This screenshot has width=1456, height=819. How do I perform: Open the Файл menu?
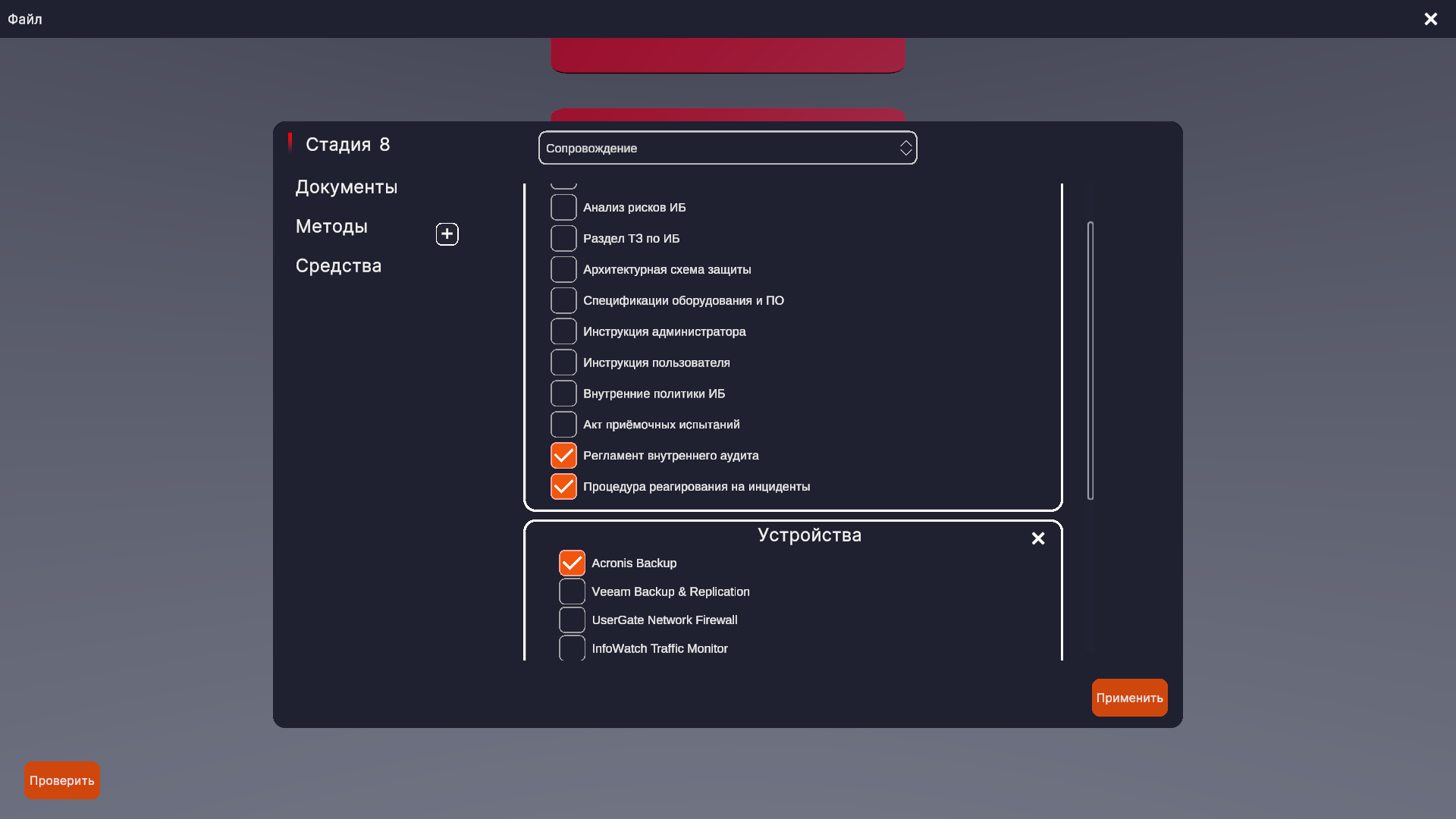tap(25, 19)
